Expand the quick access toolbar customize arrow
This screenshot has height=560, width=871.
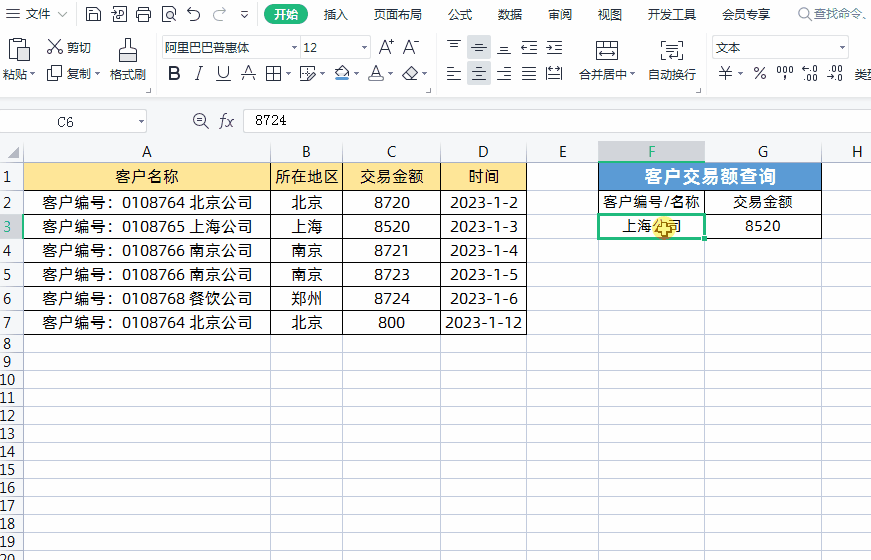tap(244, 14)
